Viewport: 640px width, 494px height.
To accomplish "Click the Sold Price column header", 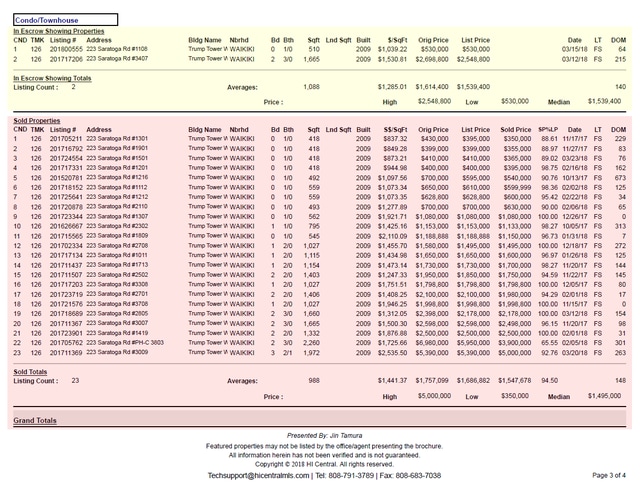I will (516, 129).
